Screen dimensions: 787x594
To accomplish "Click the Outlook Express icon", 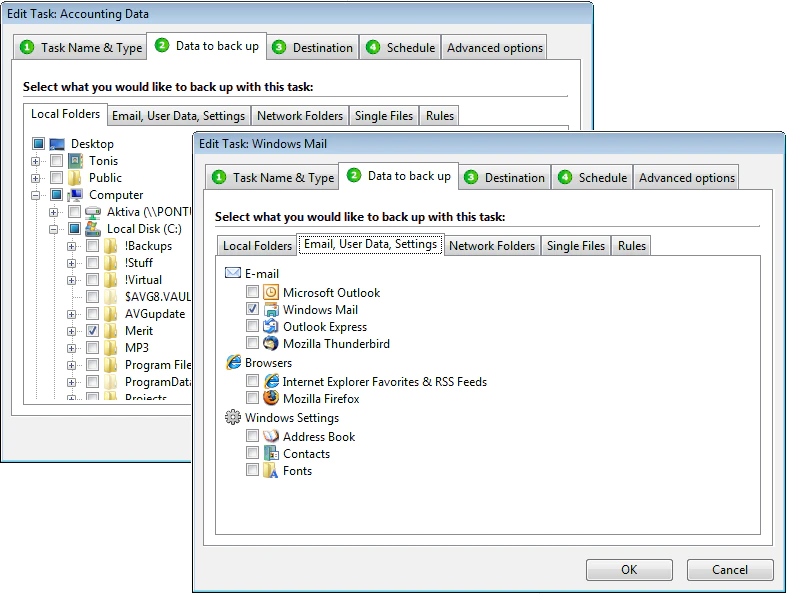I will [271, 326].
